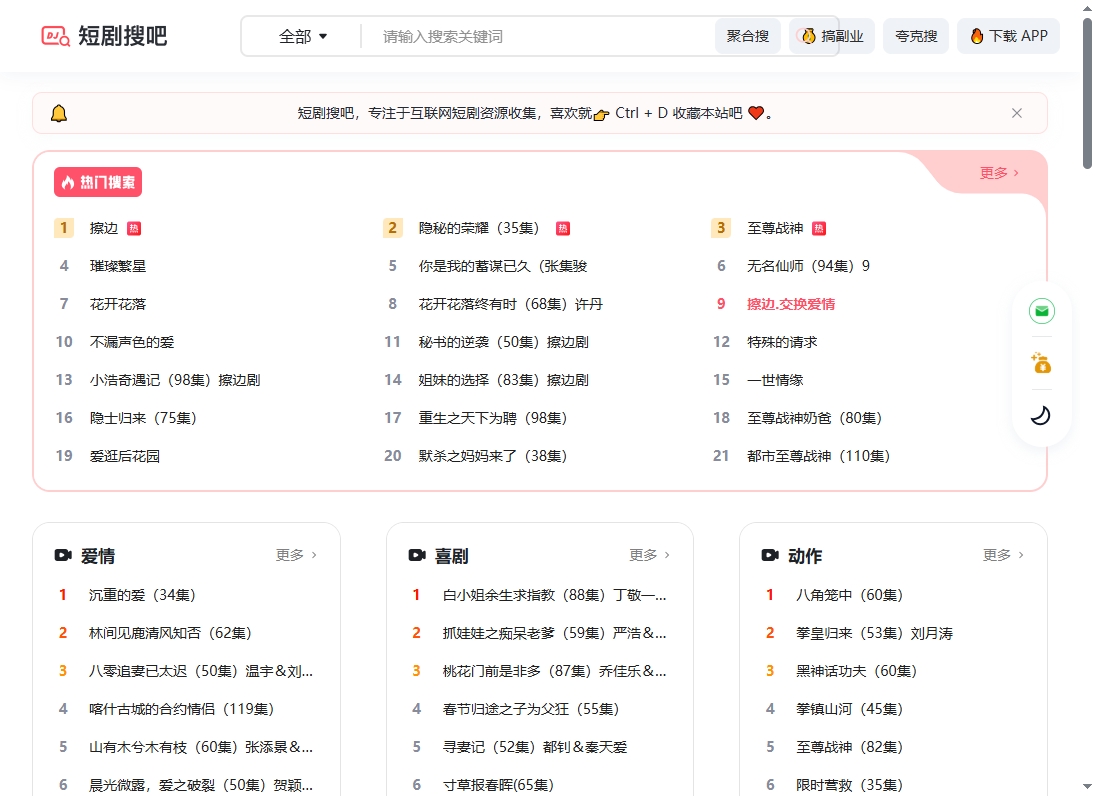Screen dimensions: 1095x796
Task: Toggle dark mode with the moon icon
Action: point(1041,415)
